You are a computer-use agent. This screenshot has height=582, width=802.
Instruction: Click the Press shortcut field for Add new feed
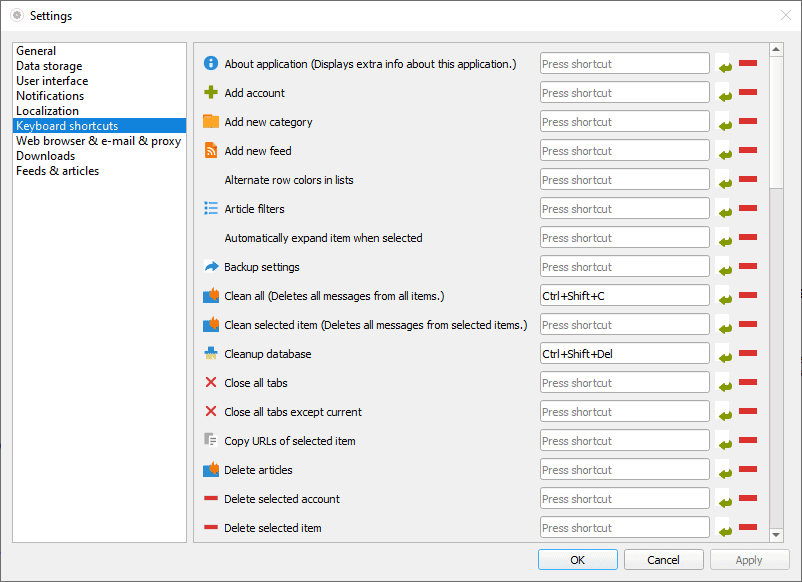tap(624, 150)
